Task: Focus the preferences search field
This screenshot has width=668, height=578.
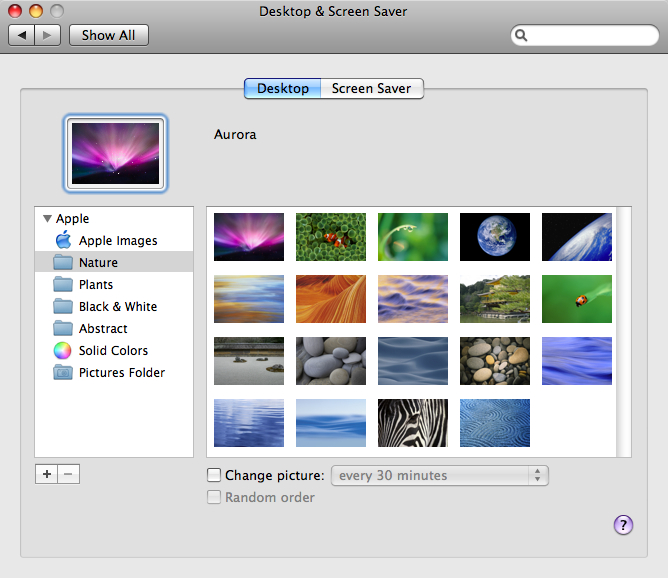Action: click(x=584, y=35)
